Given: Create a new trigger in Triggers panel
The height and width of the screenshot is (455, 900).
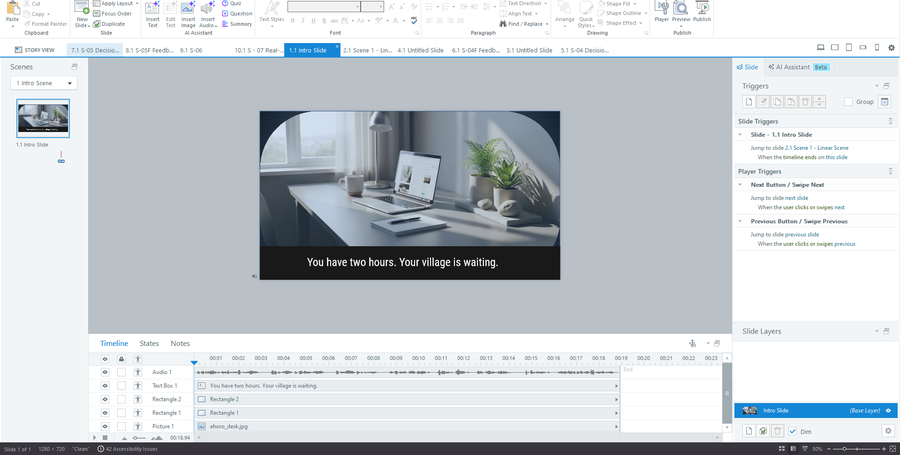Looking at the screenshot, I should [x=748, y=102].
